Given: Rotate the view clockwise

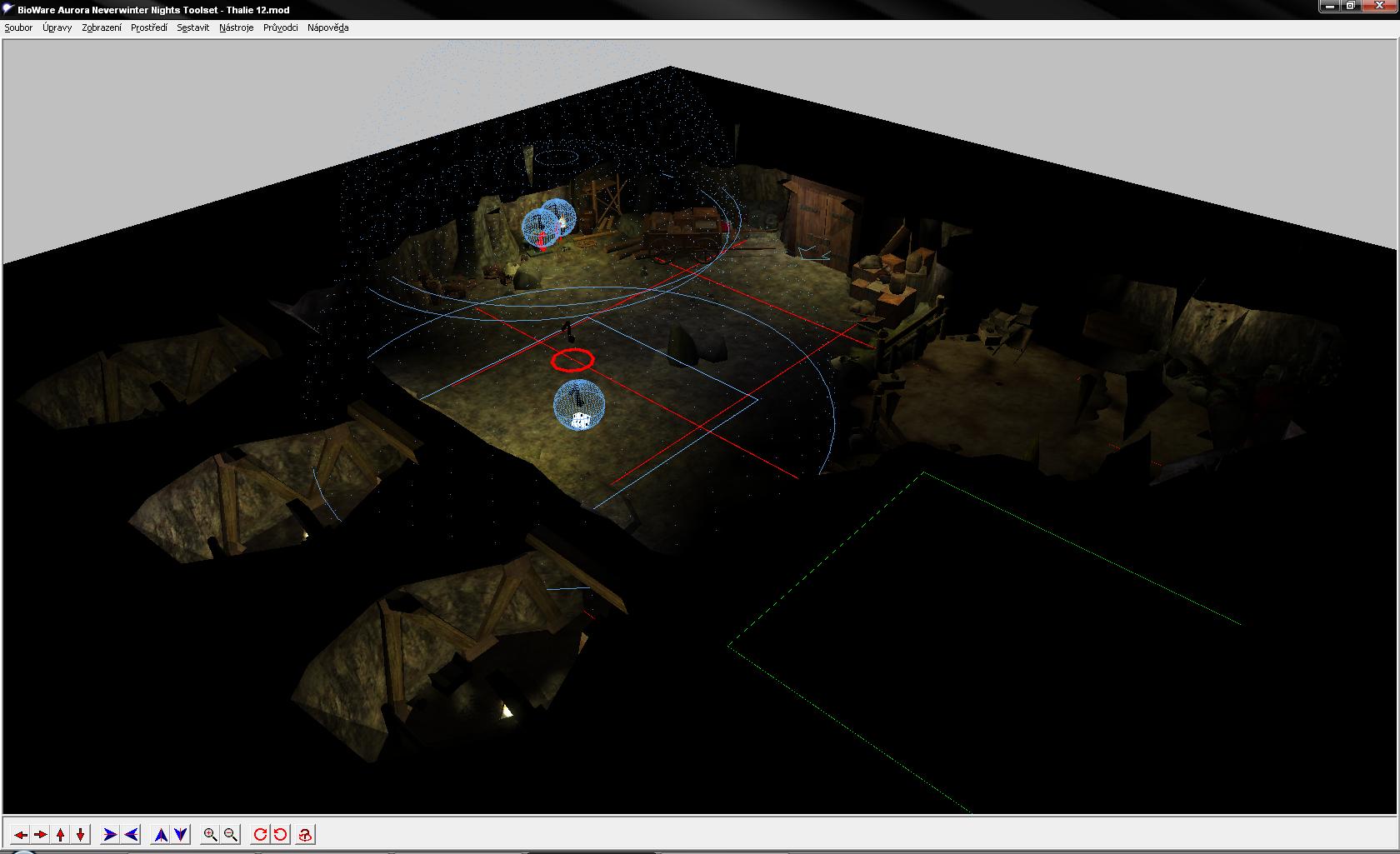Looking at the screenshot, I should tap(261, 834).
